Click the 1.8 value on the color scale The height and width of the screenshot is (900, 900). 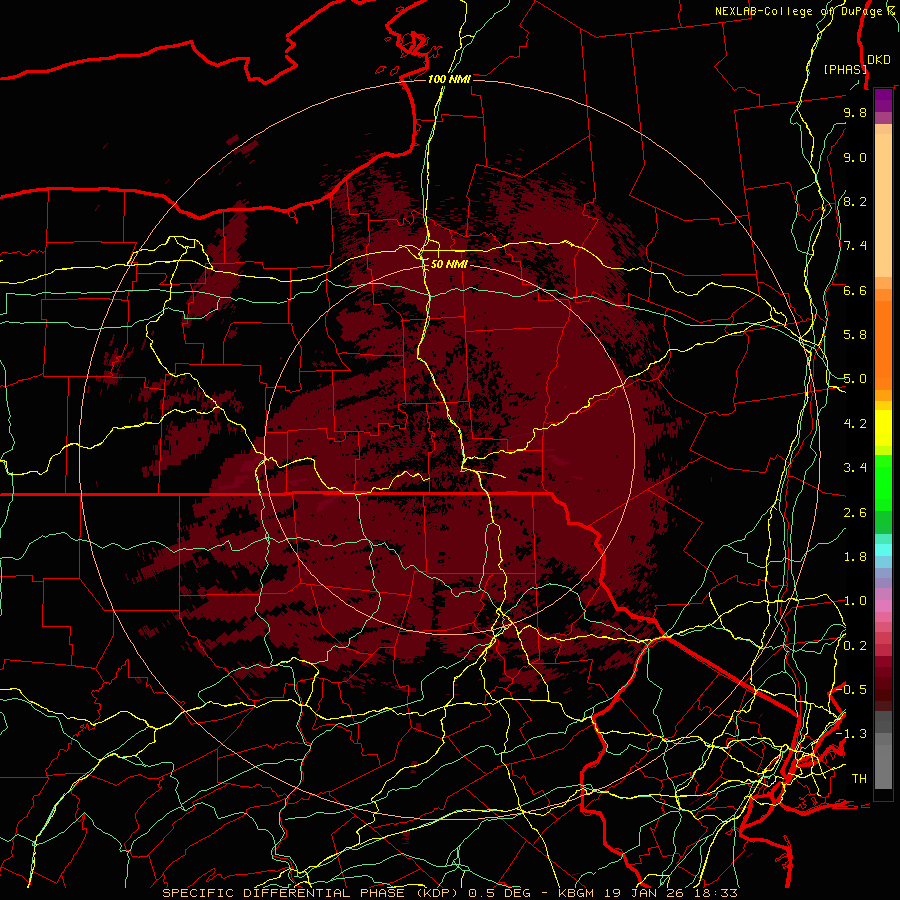[x=855, y=557]
